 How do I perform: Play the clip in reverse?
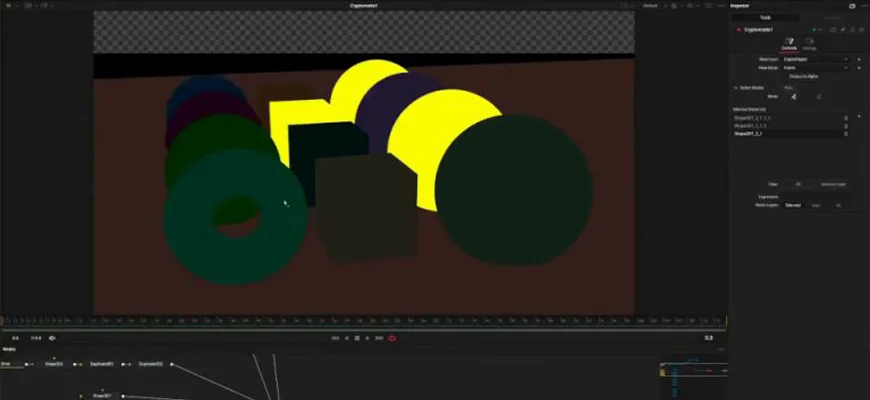click(347, 338)
